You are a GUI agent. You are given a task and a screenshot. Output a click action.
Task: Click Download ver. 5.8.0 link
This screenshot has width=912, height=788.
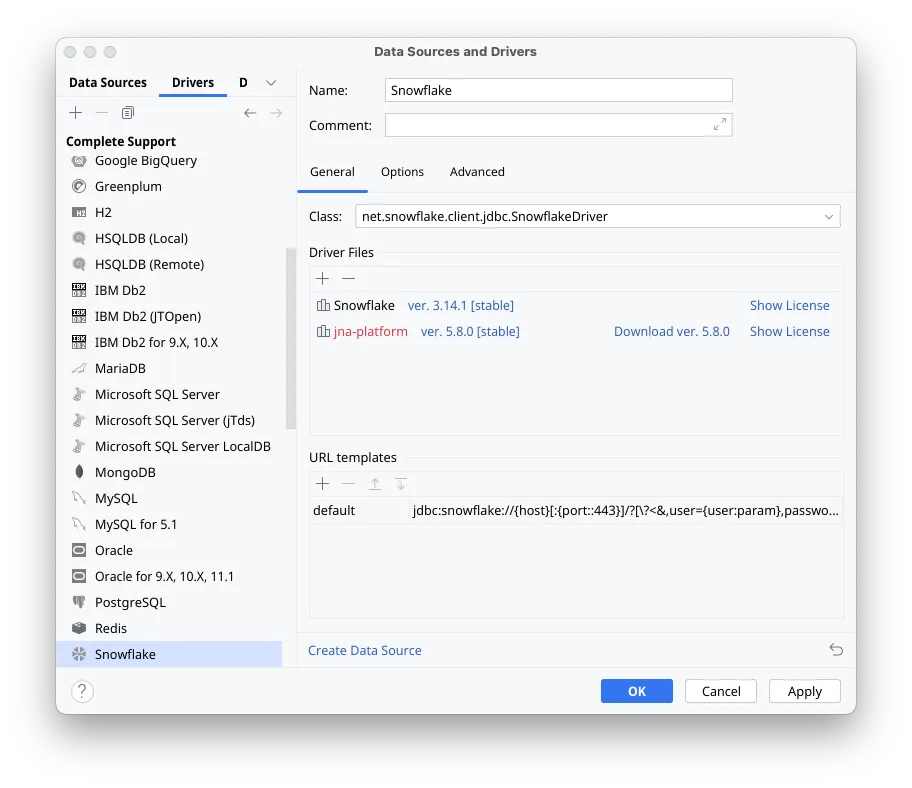[x=671, y=332]
